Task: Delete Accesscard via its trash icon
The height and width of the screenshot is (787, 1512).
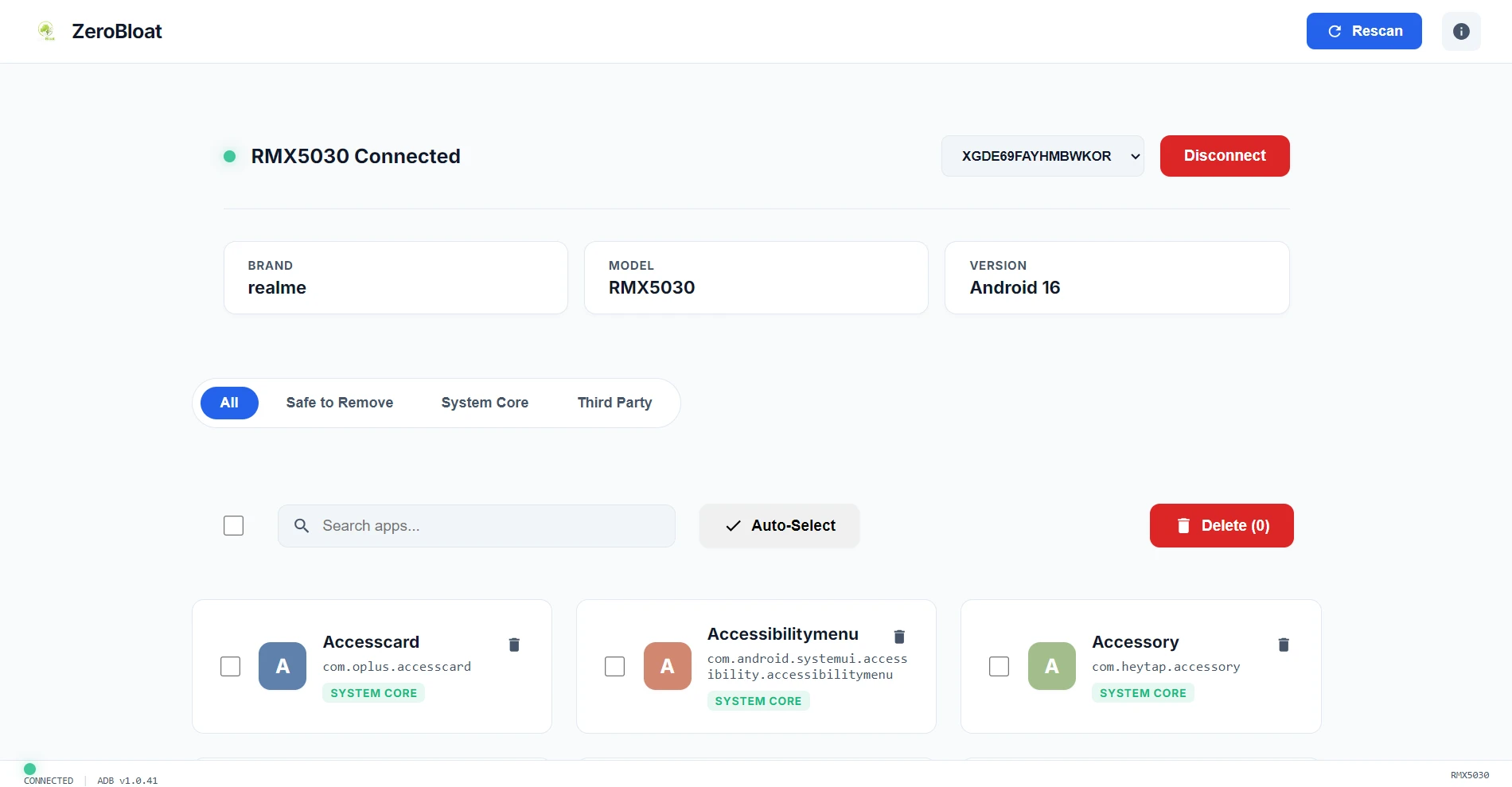Action: (514, 645)
